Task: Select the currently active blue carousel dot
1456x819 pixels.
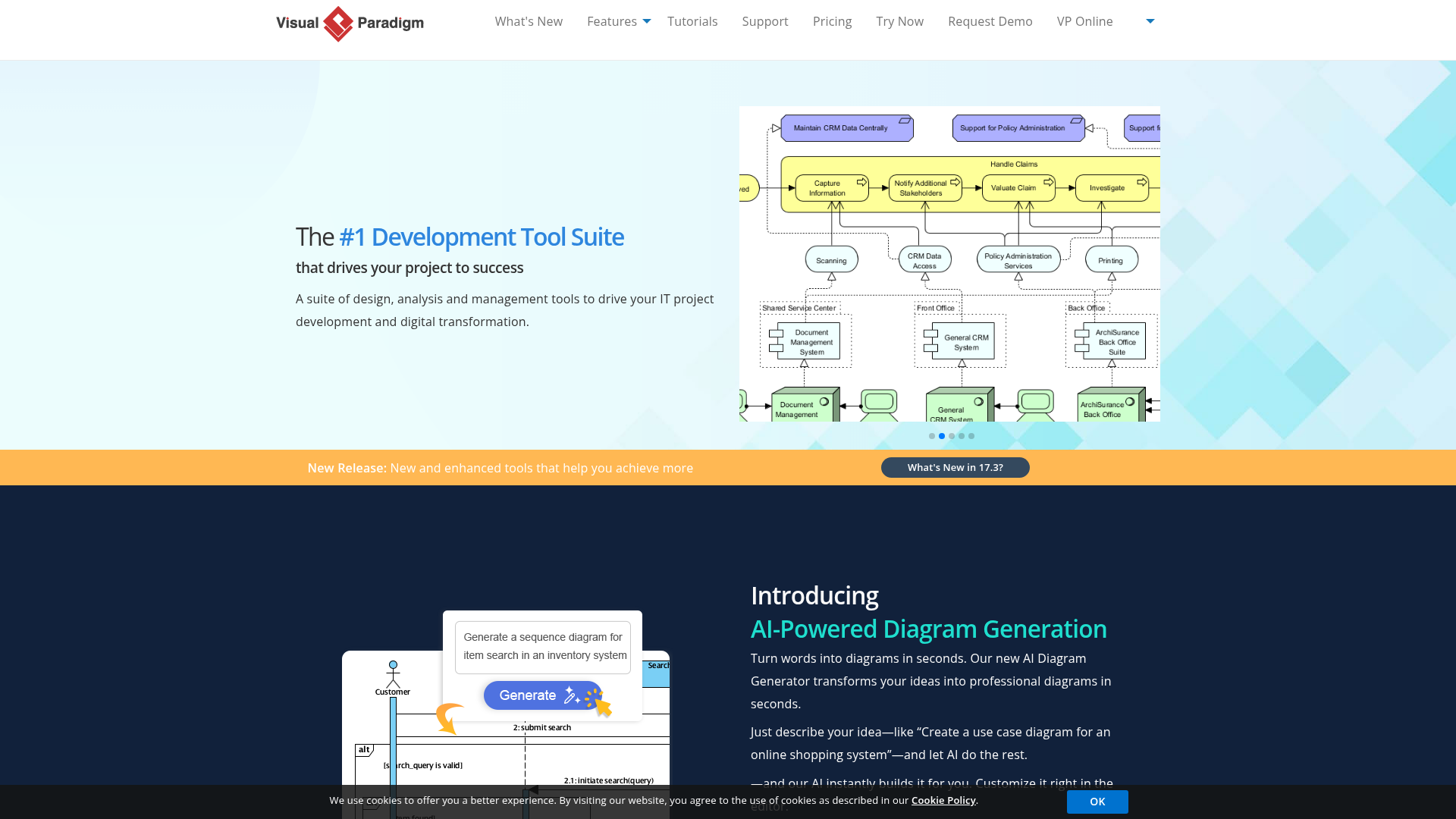Action: click(x=941, y=436)
